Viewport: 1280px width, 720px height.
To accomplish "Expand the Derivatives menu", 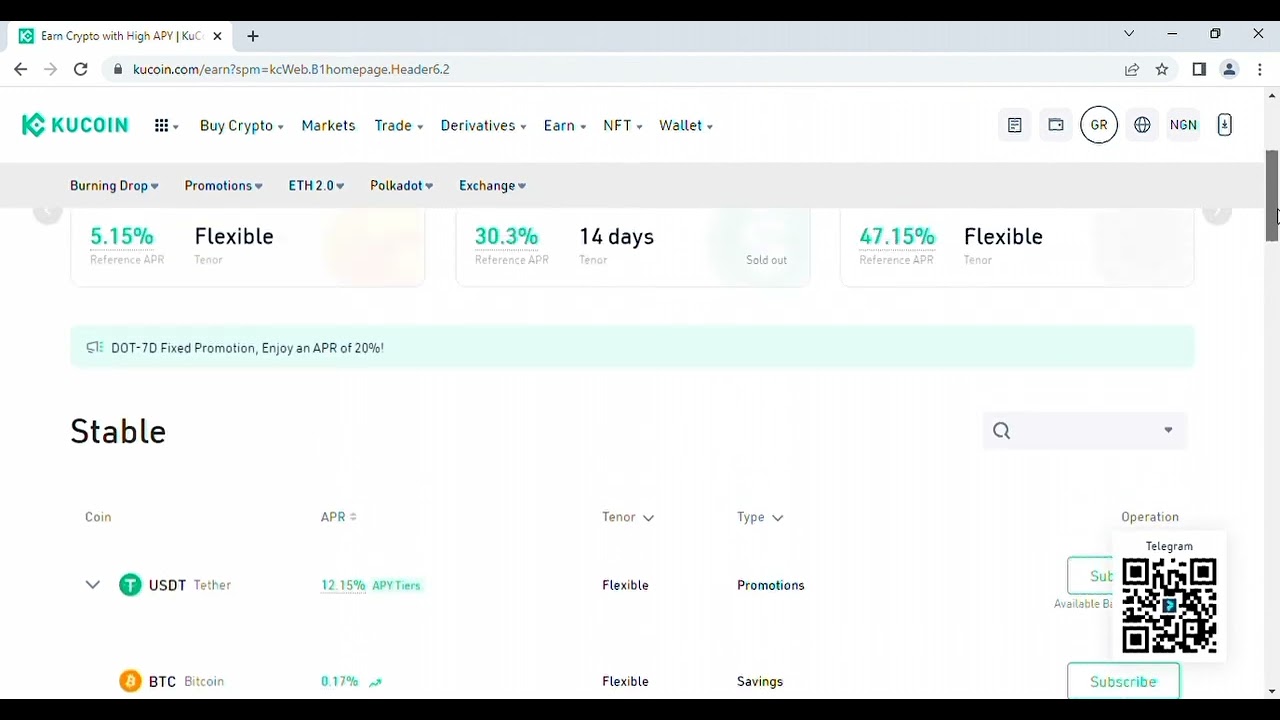I will pyautogui.click(x=483, y=126).
